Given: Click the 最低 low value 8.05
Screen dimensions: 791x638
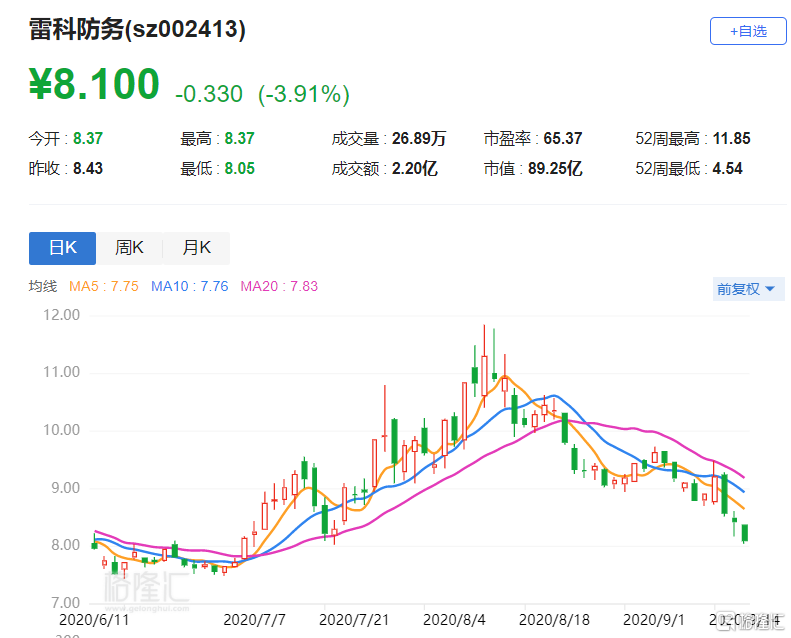Looking at the screenshot, I should [x=240, y=168].
